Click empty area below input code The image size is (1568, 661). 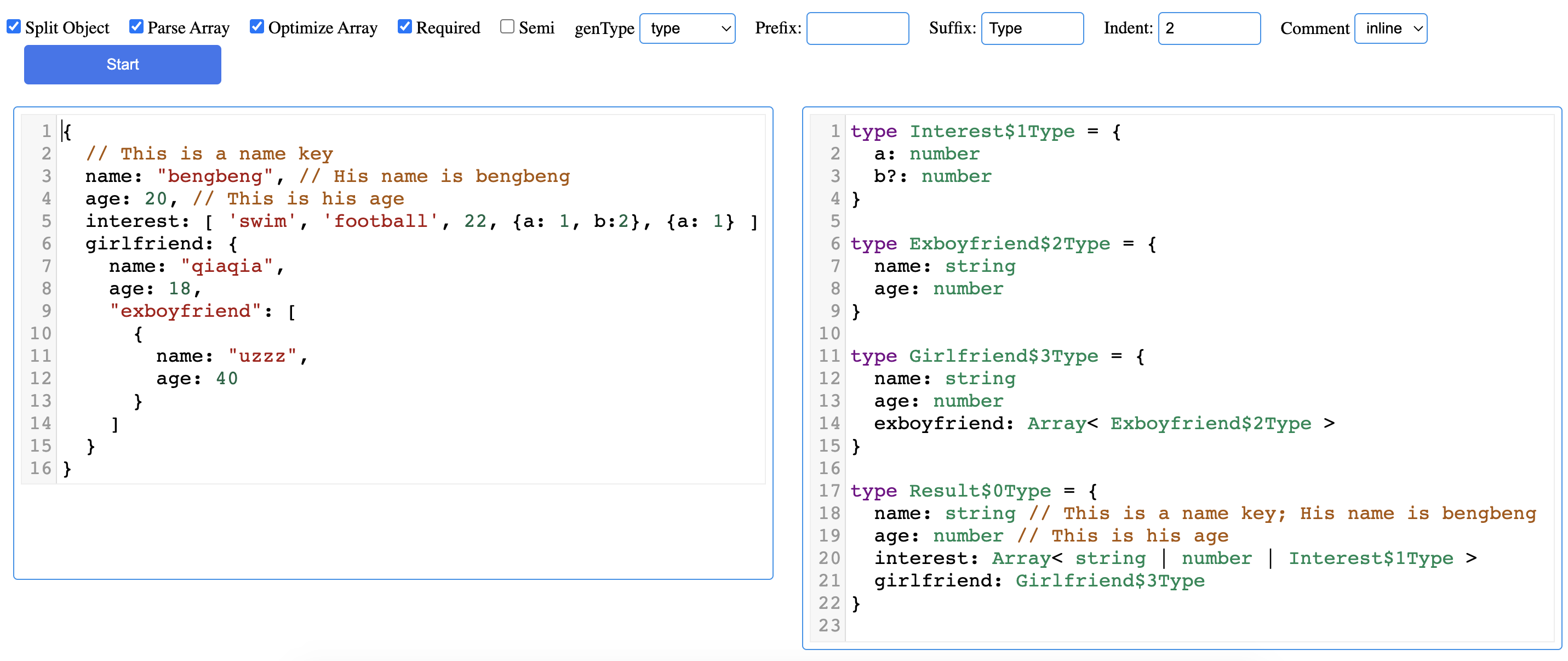pos(393,530)
